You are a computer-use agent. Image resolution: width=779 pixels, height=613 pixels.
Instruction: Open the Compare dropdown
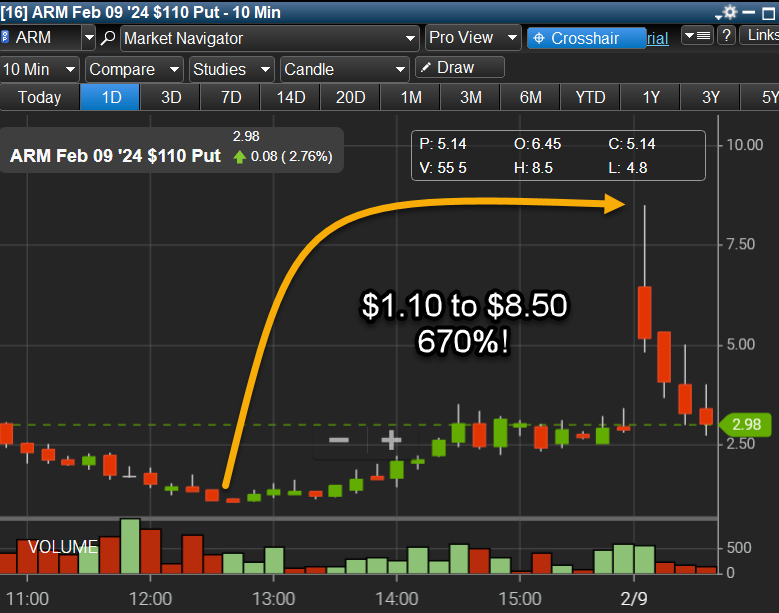[134, 69]
